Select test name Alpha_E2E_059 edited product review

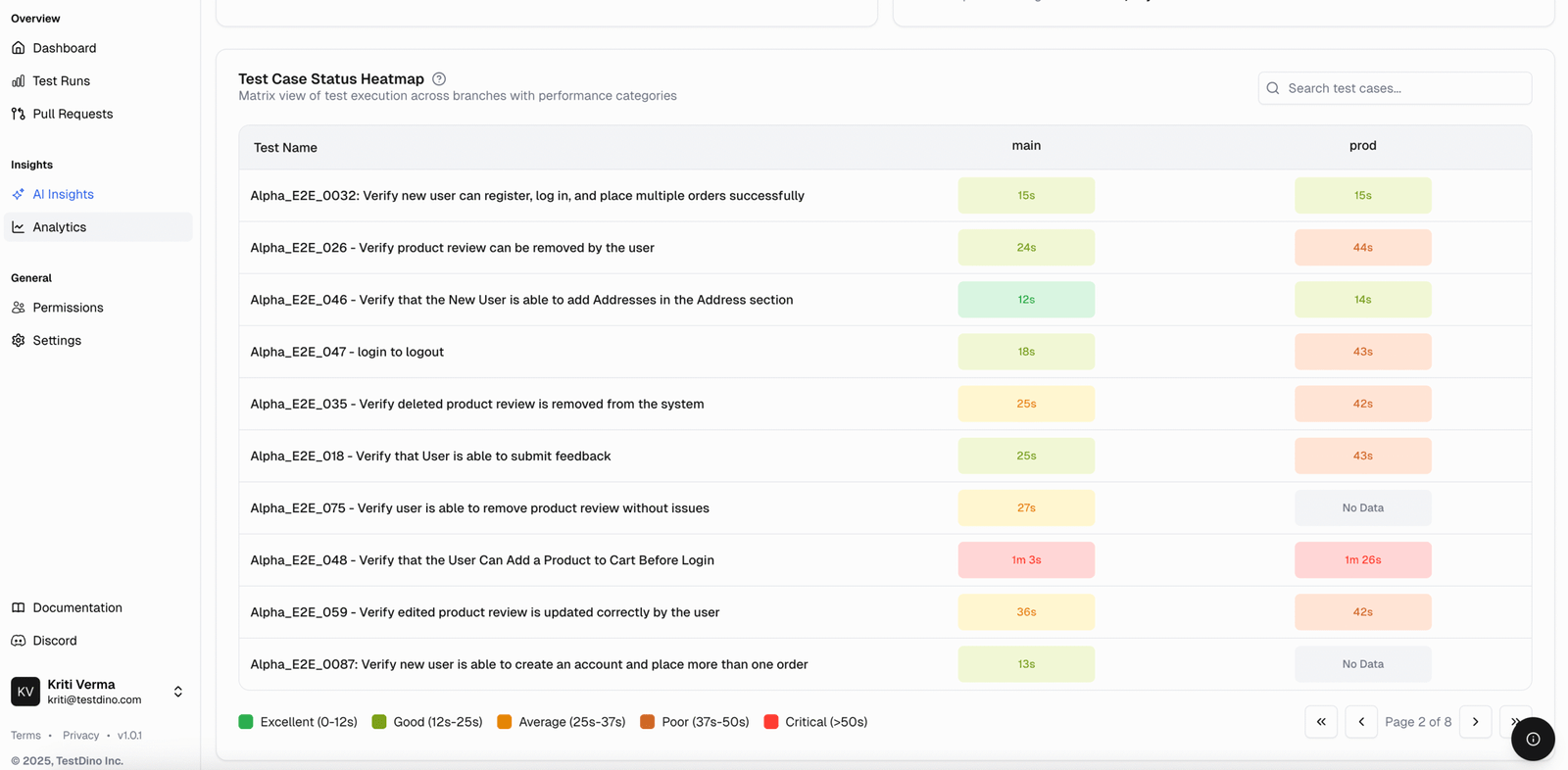point(485,612)
